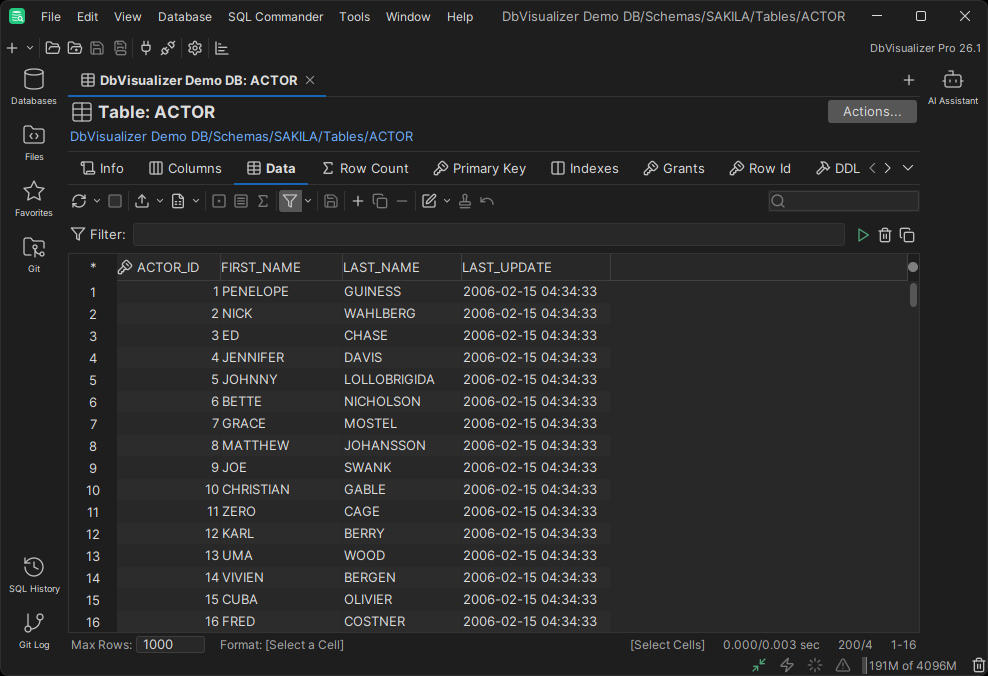This screenshot has width=988, height=676.
Task: Click the chart icon in main toolbar
Action: pyautogui.click(x=221, y=48)
